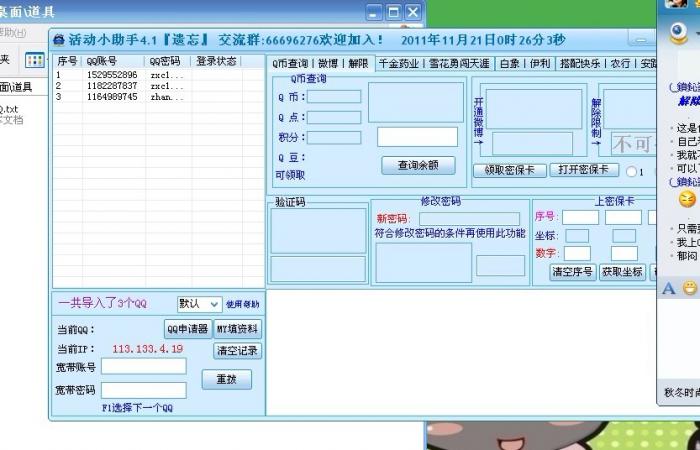Click the 清空序号 button
700x450 pixels.
(572, 271)
